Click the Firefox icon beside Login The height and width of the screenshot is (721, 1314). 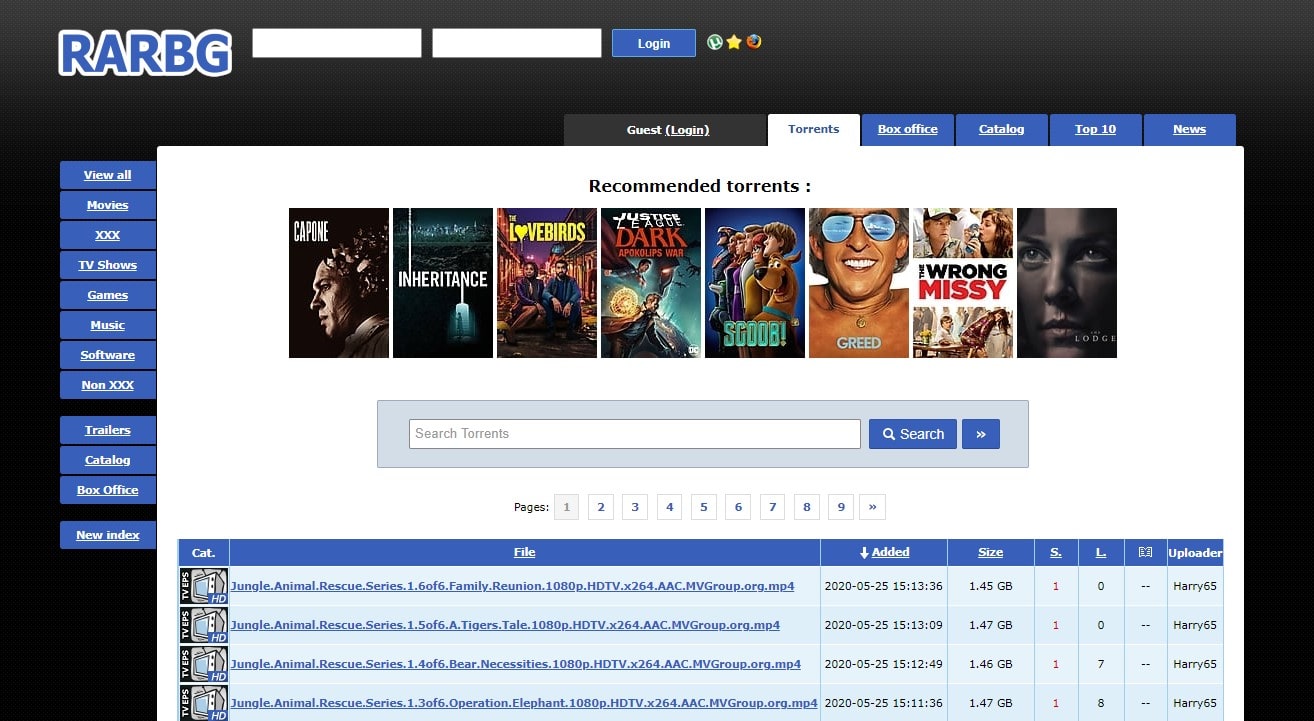click(x=754, y=42)
